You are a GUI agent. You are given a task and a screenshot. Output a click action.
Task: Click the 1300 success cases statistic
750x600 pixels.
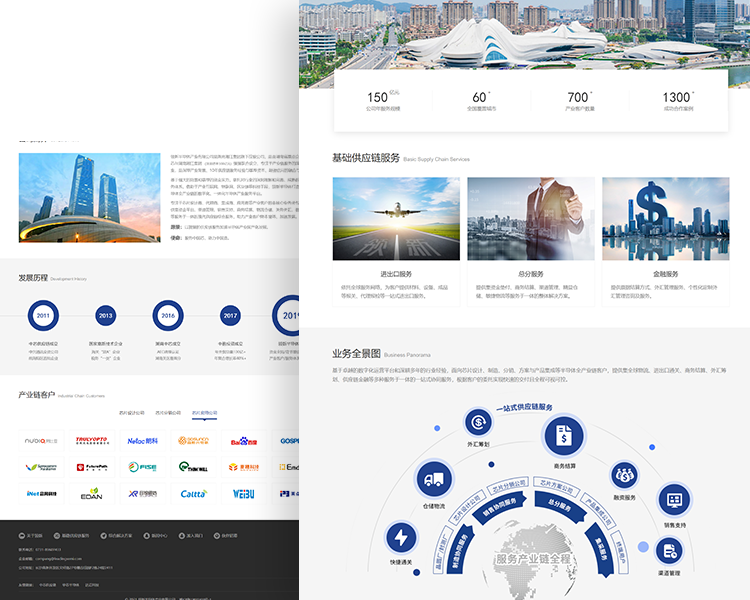678,100
